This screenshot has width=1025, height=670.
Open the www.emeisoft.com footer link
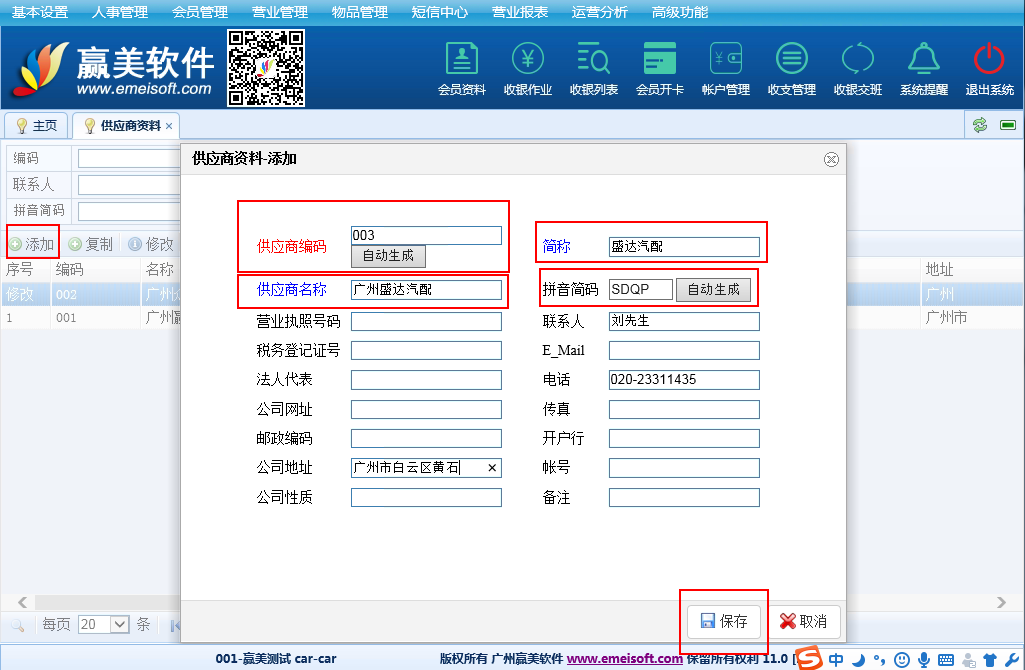coord(624,658)
